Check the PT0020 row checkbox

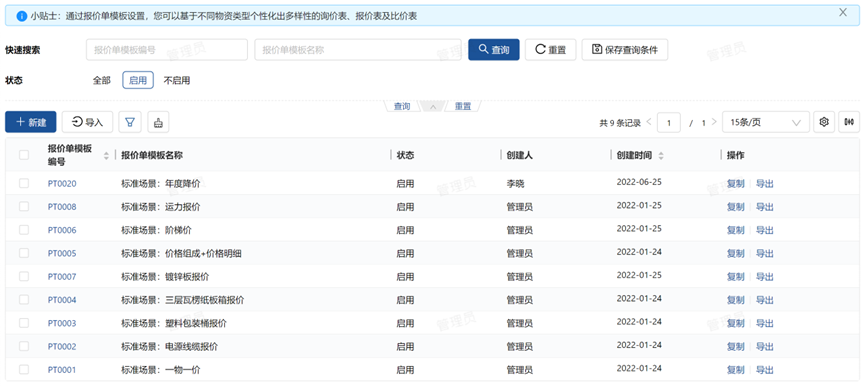(24, 183)
